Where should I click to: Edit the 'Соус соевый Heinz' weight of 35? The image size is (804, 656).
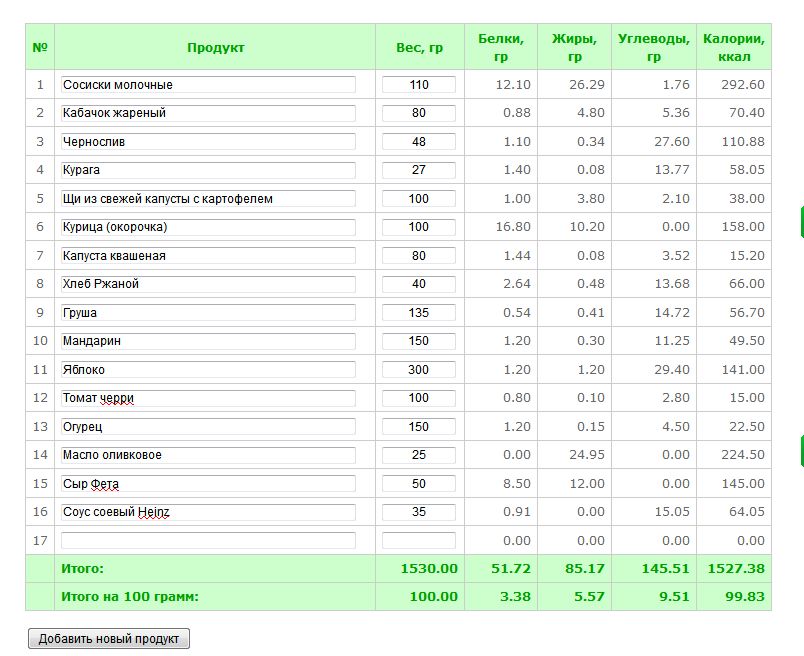coord(418,511)
